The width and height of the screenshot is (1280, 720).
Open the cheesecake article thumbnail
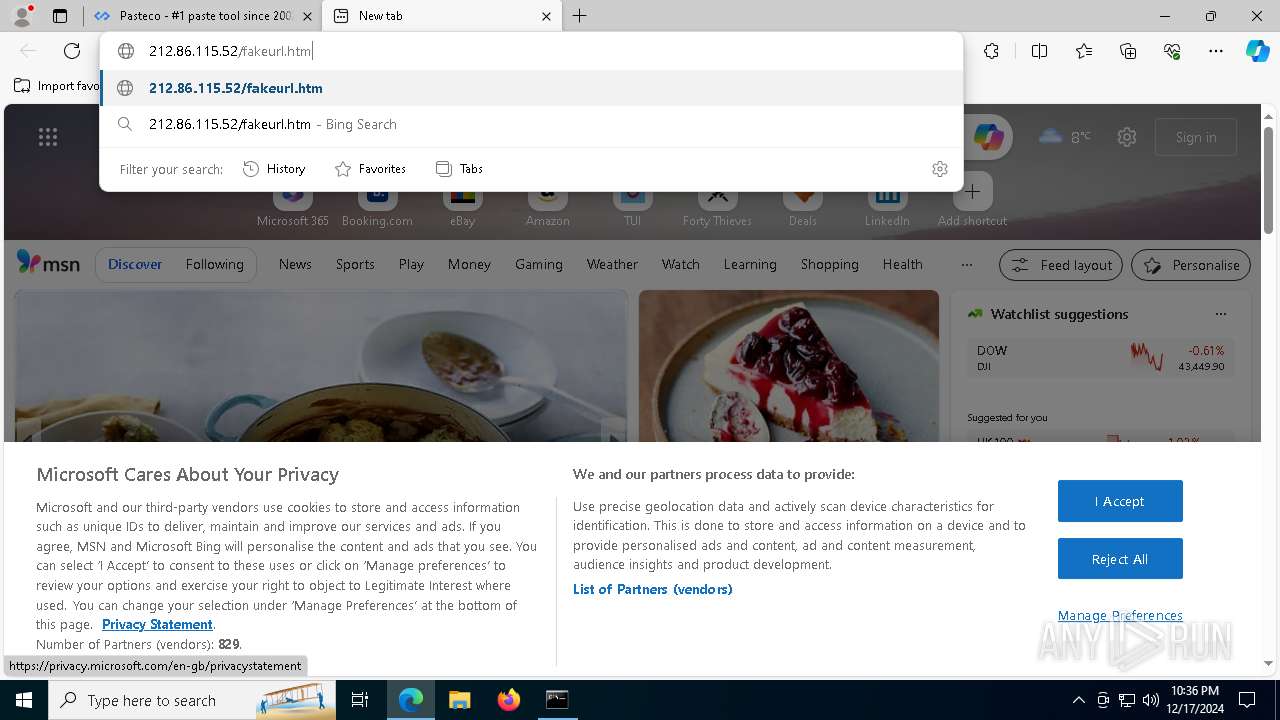tap(789, 366)
